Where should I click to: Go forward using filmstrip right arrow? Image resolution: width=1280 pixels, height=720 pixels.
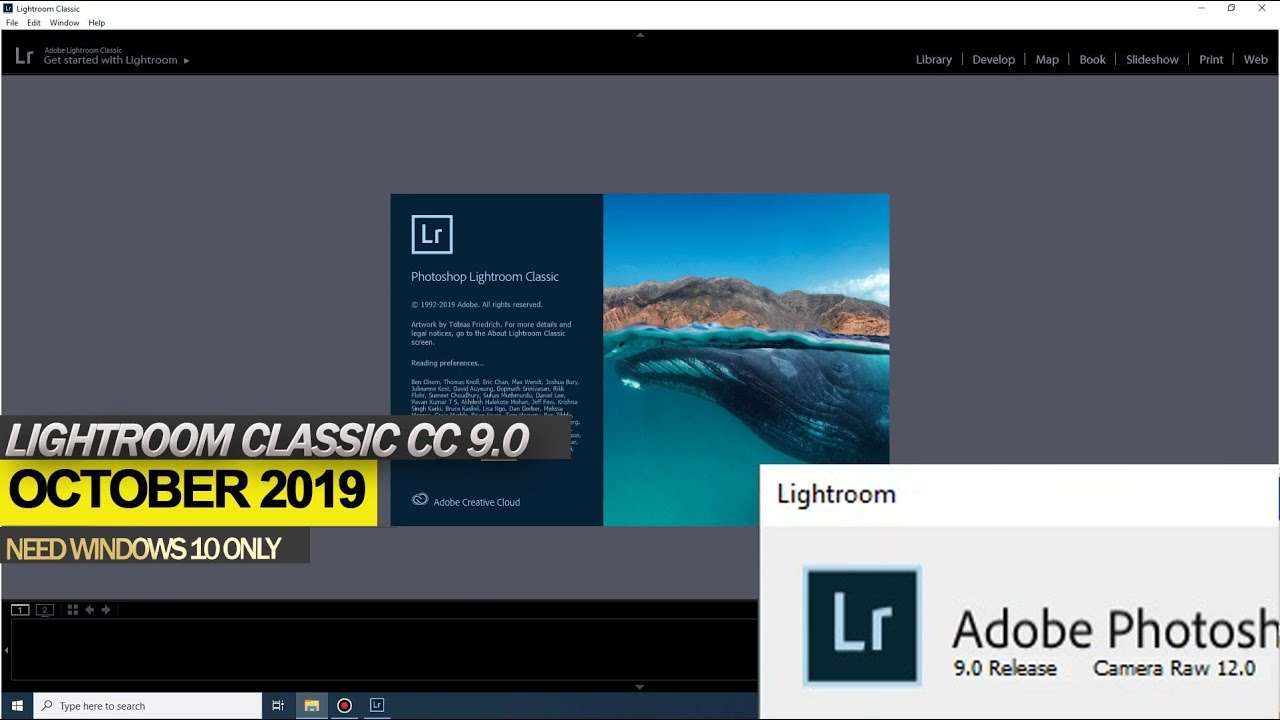[106, 610]
